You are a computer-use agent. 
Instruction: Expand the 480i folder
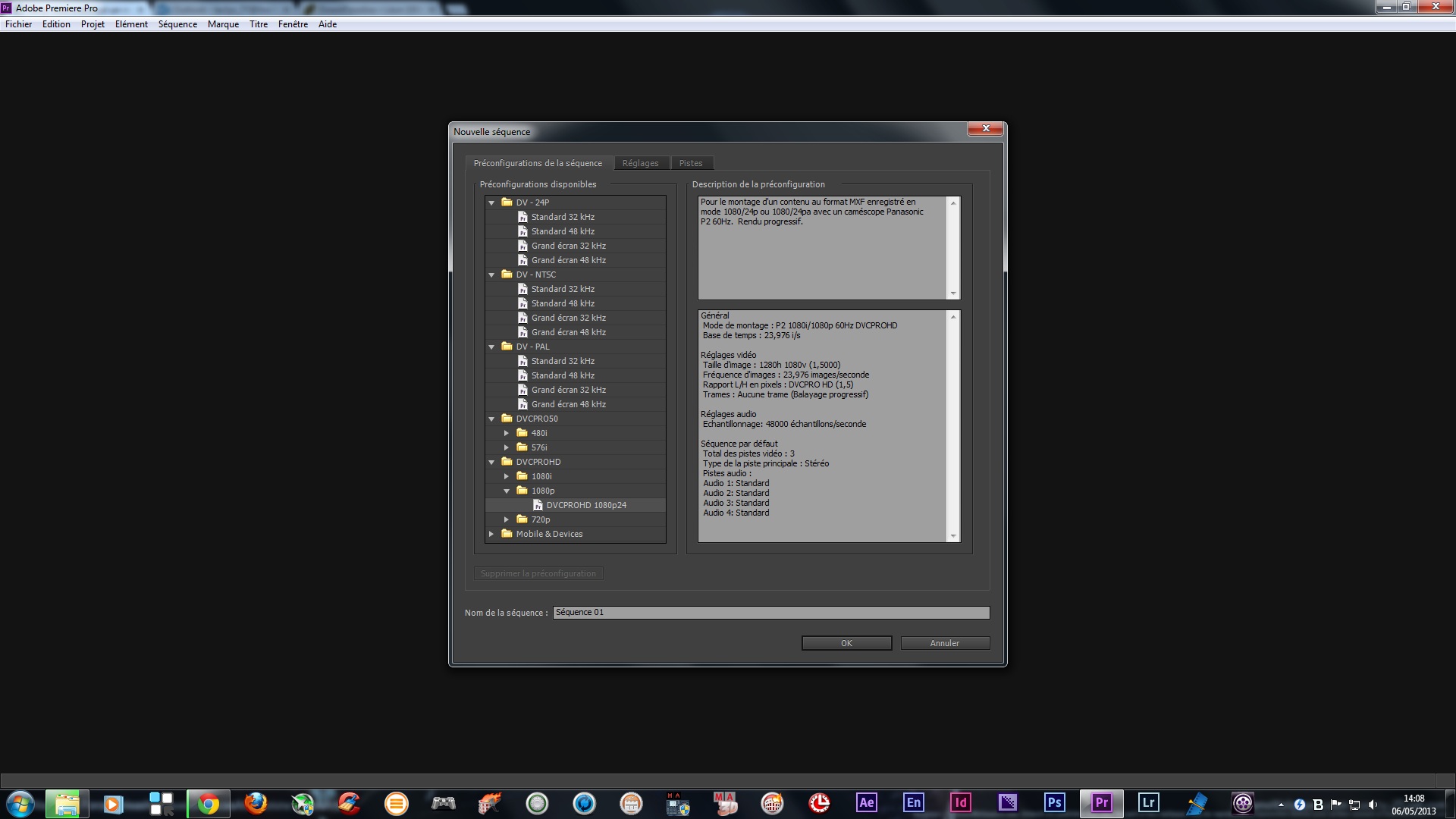point(507,433)
